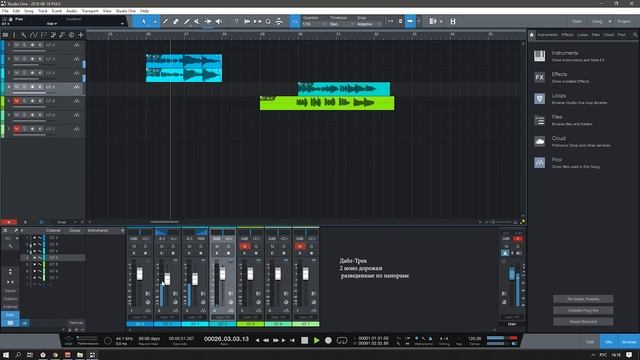Start playback with the green Play button
Image resolution: width=640 pixels, height=360 pixels.
[x=316, y=340]
